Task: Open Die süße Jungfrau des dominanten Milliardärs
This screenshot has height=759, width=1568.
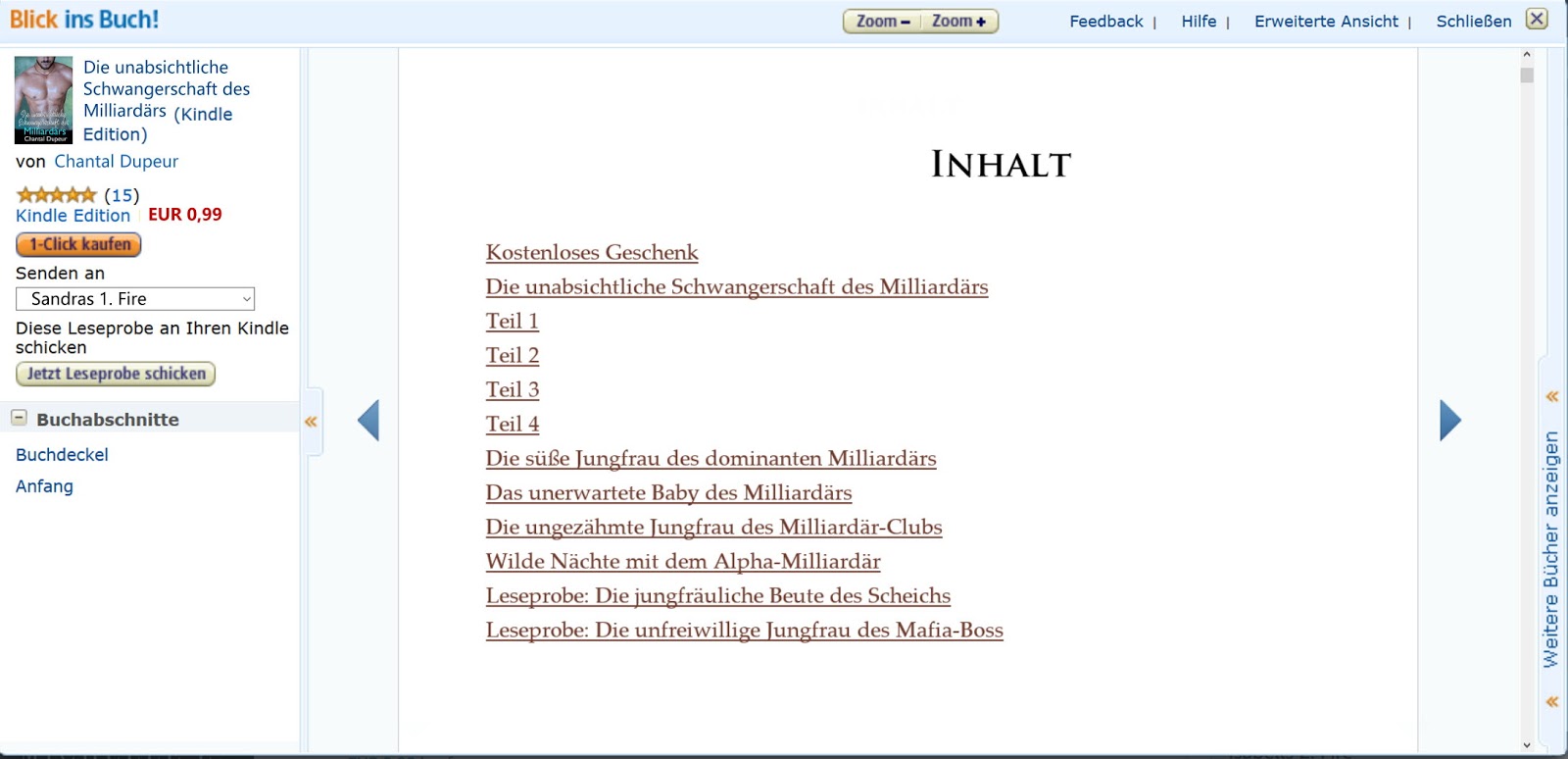Action: pos(710,459)
